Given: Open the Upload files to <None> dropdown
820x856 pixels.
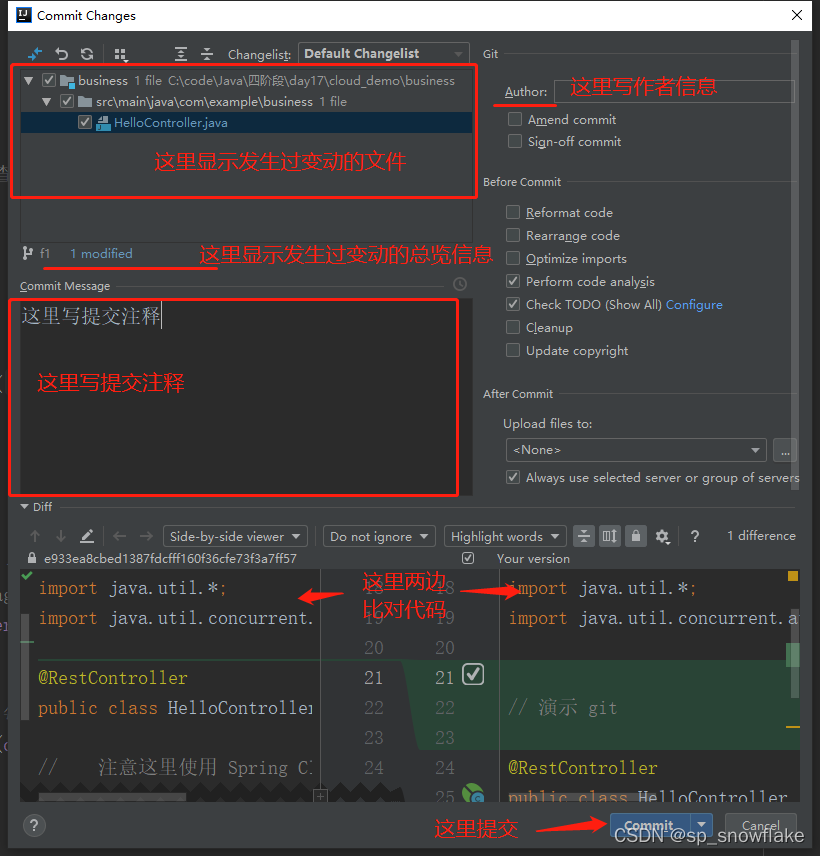Looking at the screenshot, I should [x=636, y=450].
